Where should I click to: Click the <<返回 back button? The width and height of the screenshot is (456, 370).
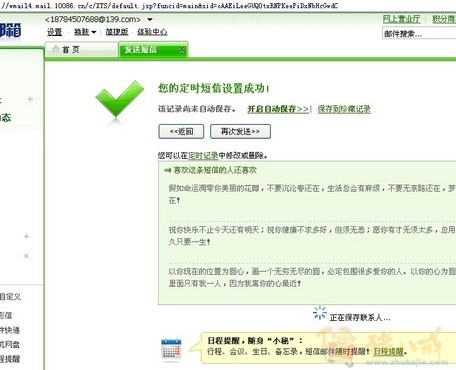tap(181, 131)
